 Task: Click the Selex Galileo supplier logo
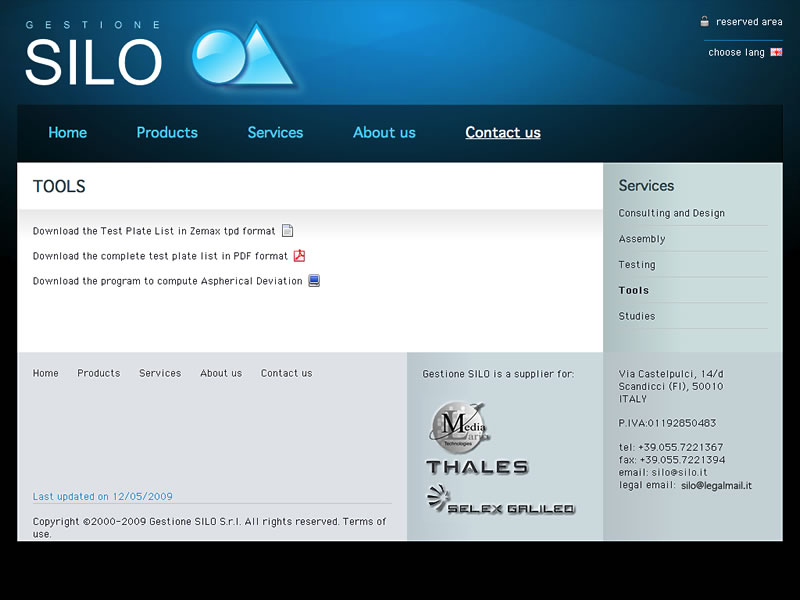coord(501,499)
